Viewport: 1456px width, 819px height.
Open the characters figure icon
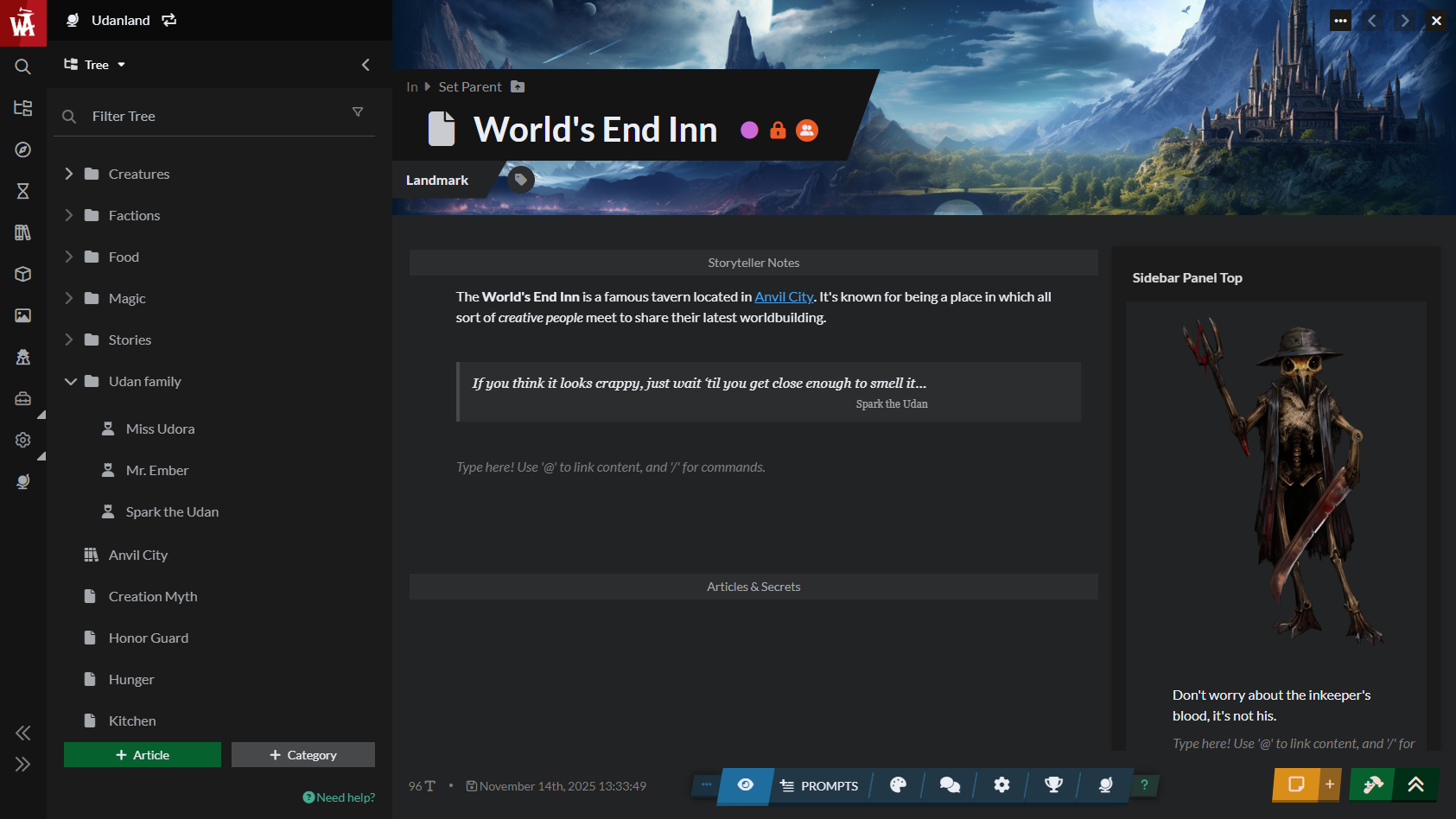pyautogui.click(x=23, y=357)
